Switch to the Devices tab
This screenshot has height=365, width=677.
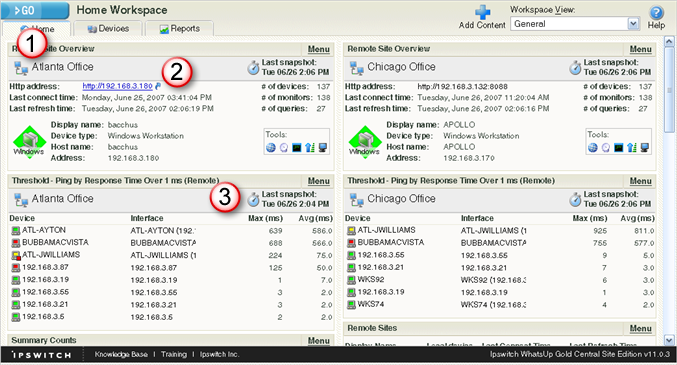108,29
